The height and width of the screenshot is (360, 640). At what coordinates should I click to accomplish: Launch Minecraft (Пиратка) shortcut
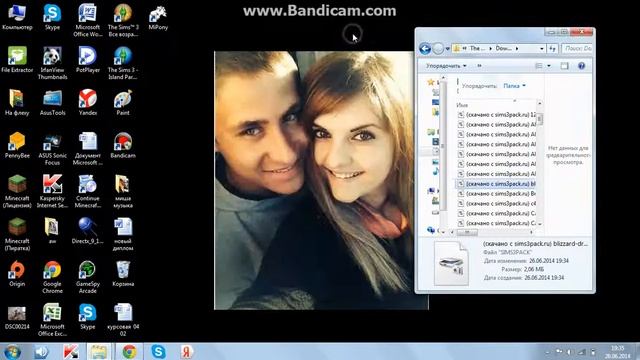coord(17,234)
